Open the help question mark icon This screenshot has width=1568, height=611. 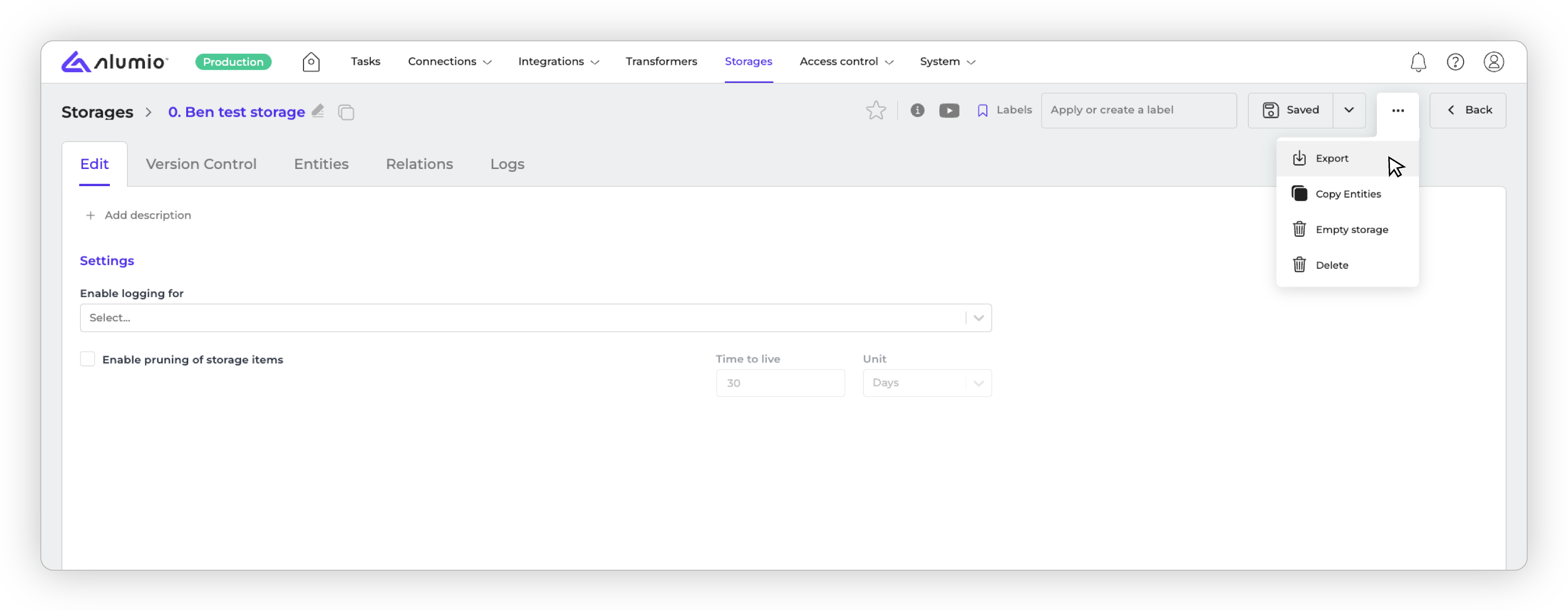1455,62
